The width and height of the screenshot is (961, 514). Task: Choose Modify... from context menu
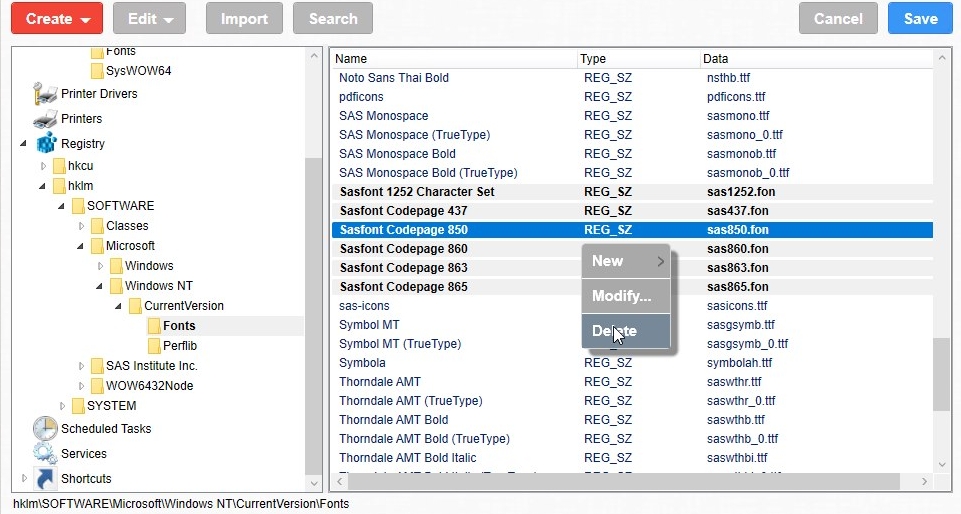tap(626, 297)
